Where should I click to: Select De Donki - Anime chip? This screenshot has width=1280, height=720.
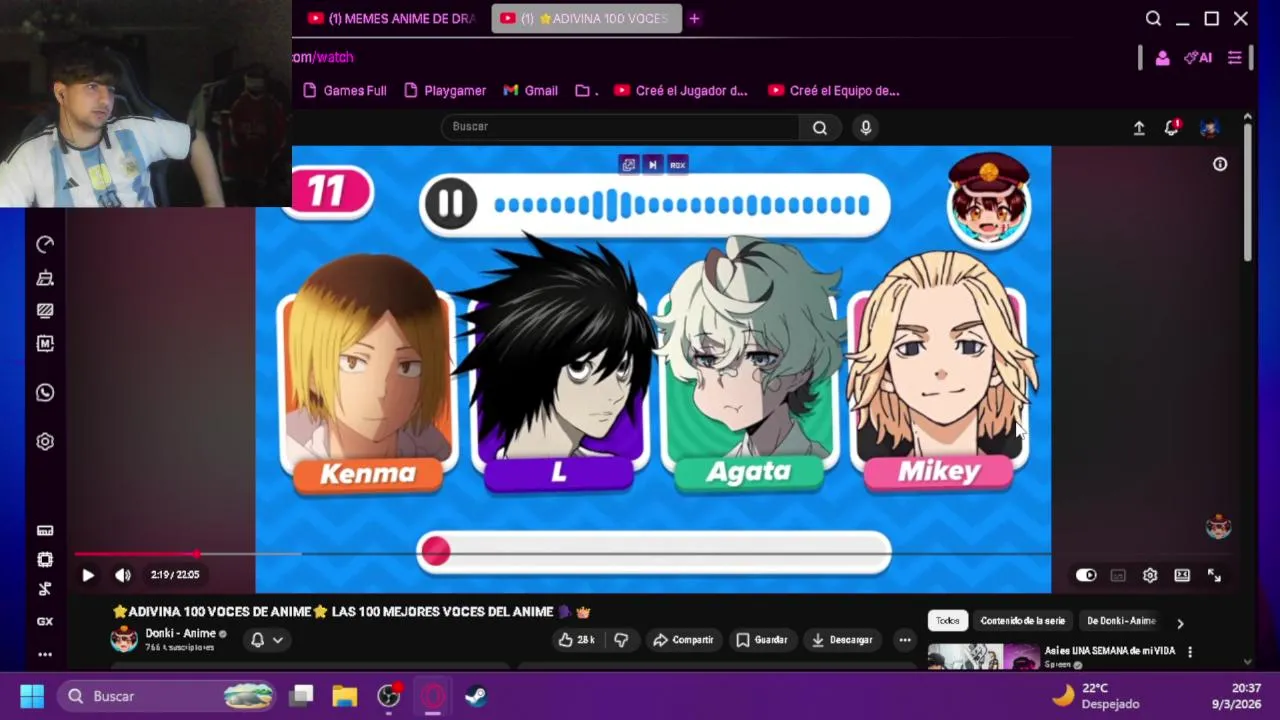[x=1121, y=621]
